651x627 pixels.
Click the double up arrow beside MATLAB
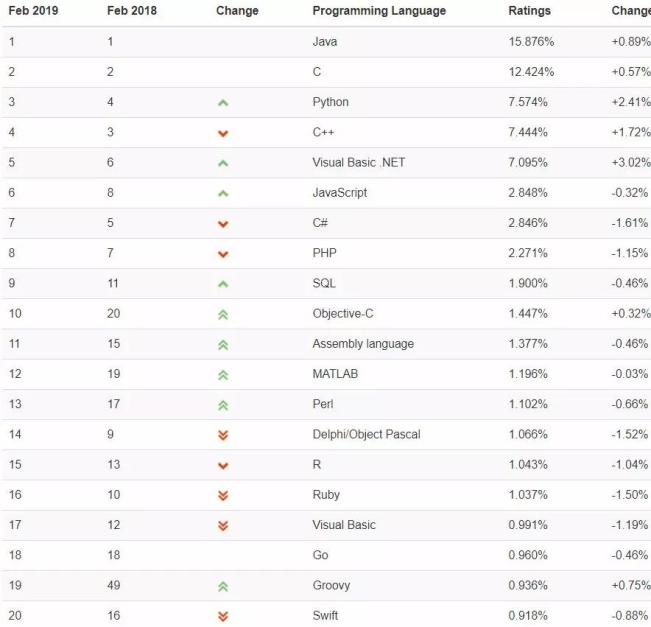point(223,375)
